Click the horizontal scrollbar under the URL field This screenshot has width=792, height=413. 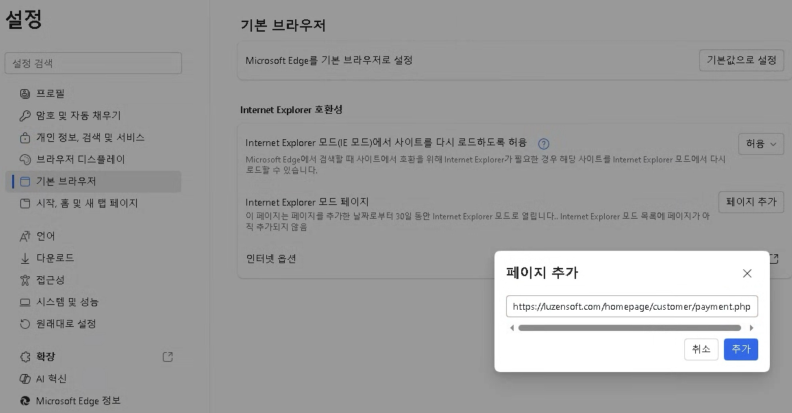click(630, 327)
